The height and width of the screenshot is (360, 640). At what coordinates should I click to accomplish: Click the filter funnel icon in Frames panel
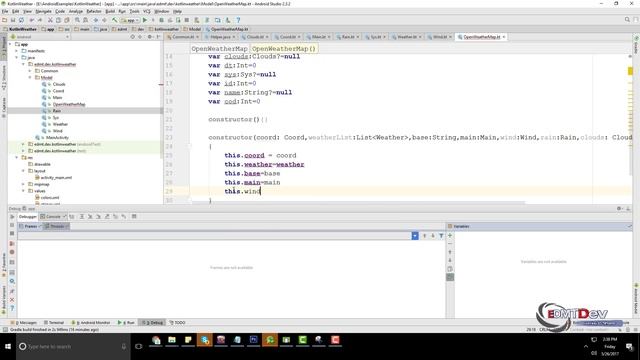441,236
